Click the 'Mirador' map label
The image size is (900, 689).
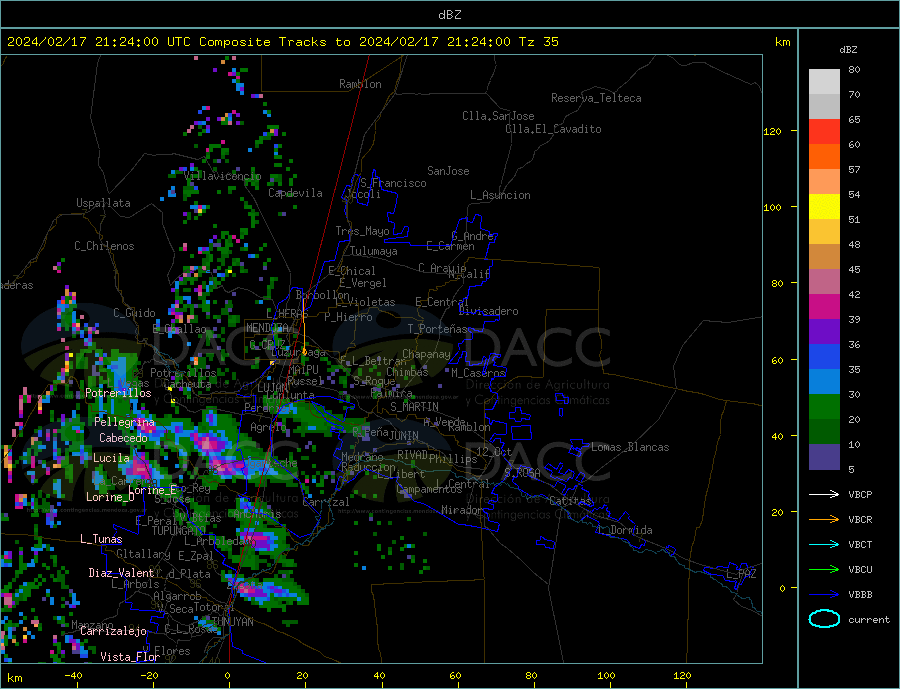[x=462, y=510]
